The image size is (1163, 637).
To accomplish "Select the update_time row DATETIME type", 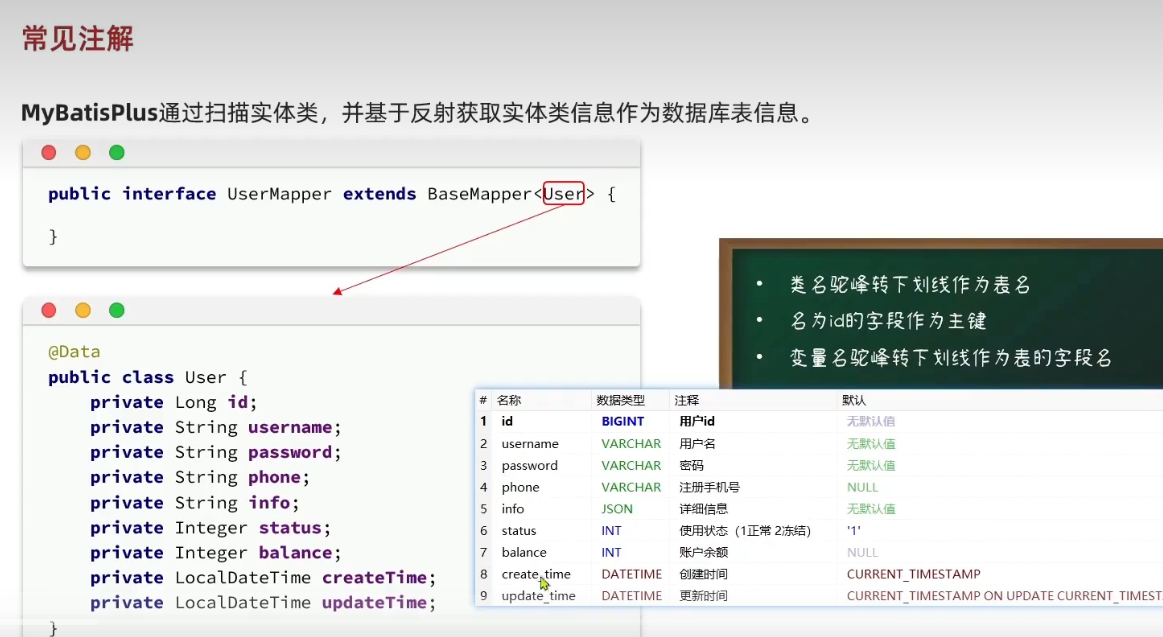I will click(631, 596).
